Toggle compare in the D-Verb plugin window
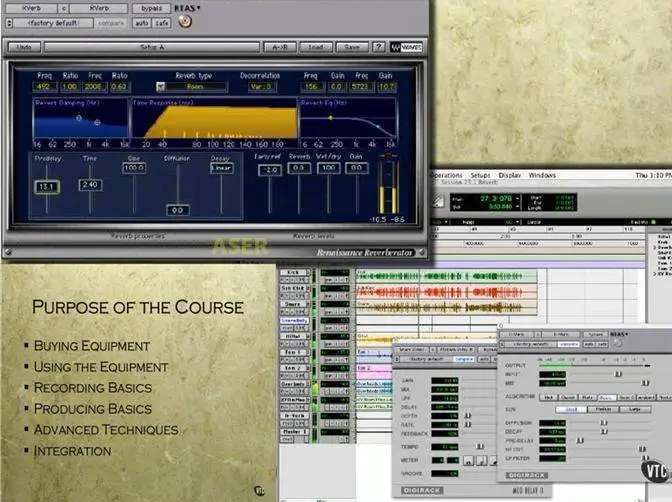This screenshot has height=502, width=672. click(568, 344)
